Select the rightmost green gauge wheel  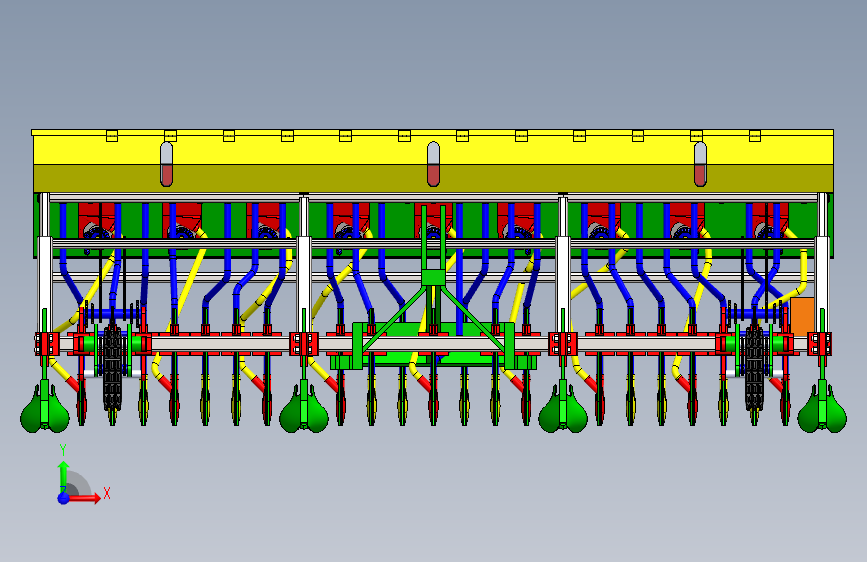point(822,408)
